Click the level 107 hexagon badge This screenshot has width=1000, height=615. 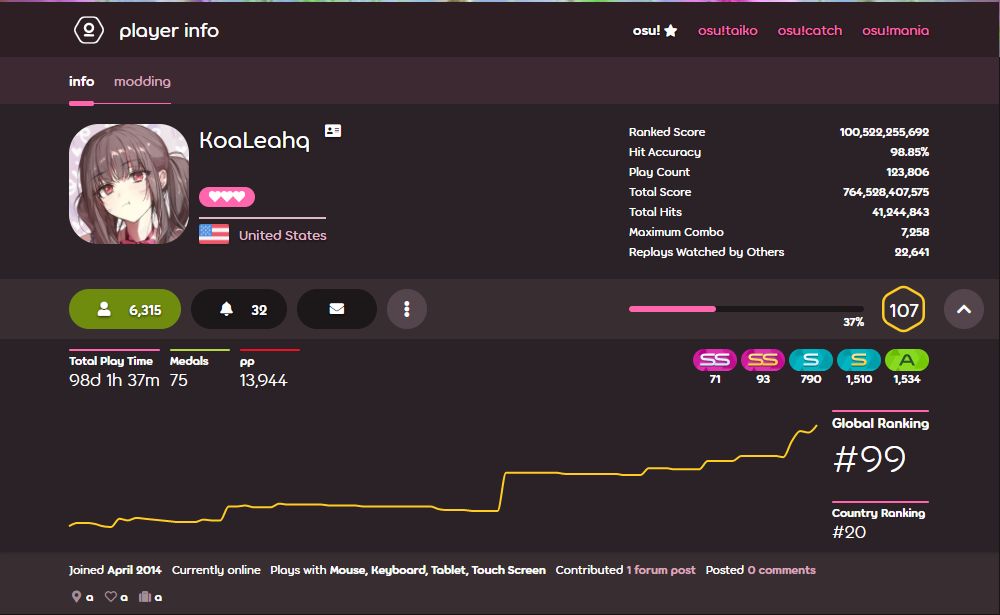pos(903,310)
